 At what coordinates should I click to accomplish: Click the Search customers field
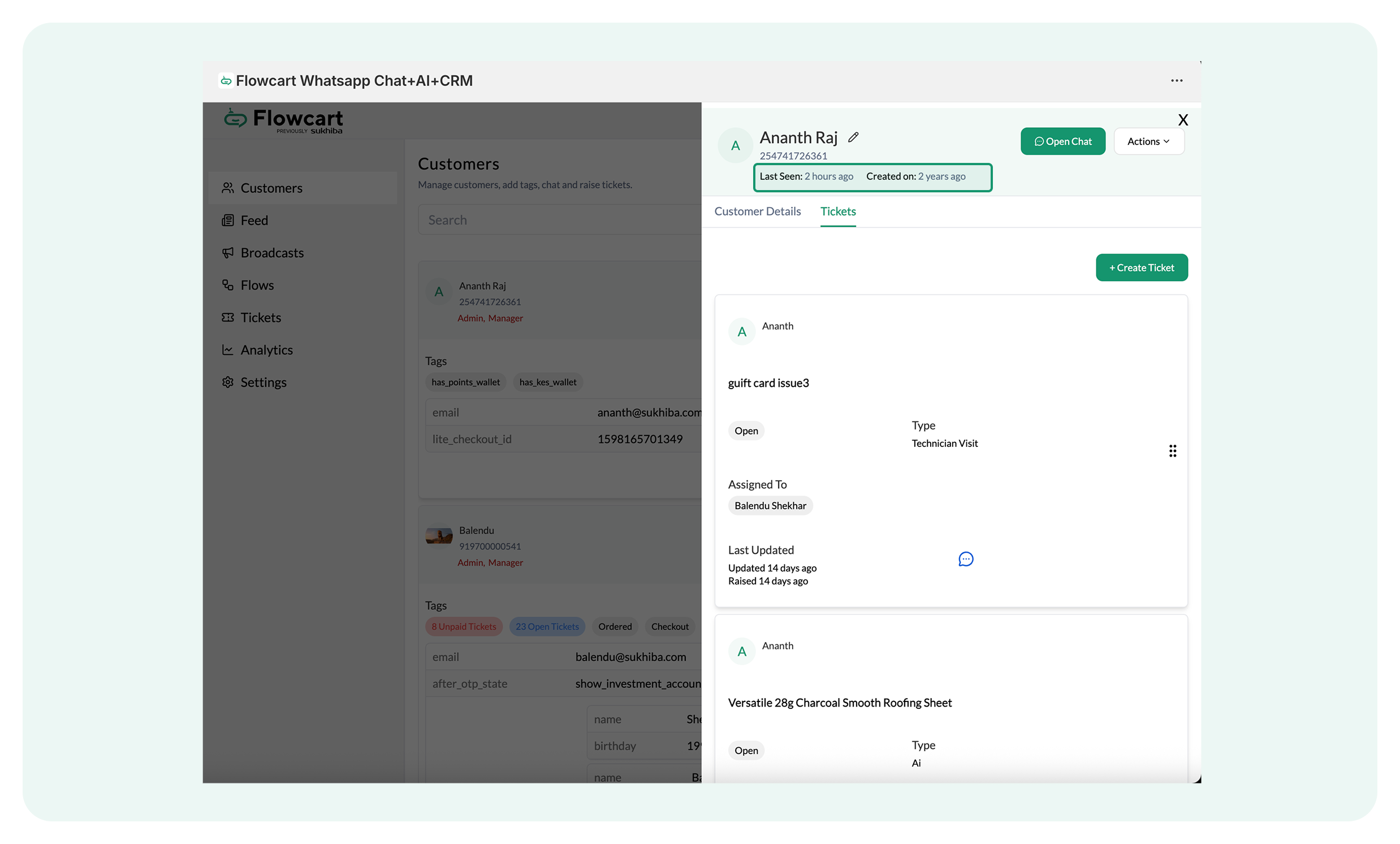pos(560,220)
